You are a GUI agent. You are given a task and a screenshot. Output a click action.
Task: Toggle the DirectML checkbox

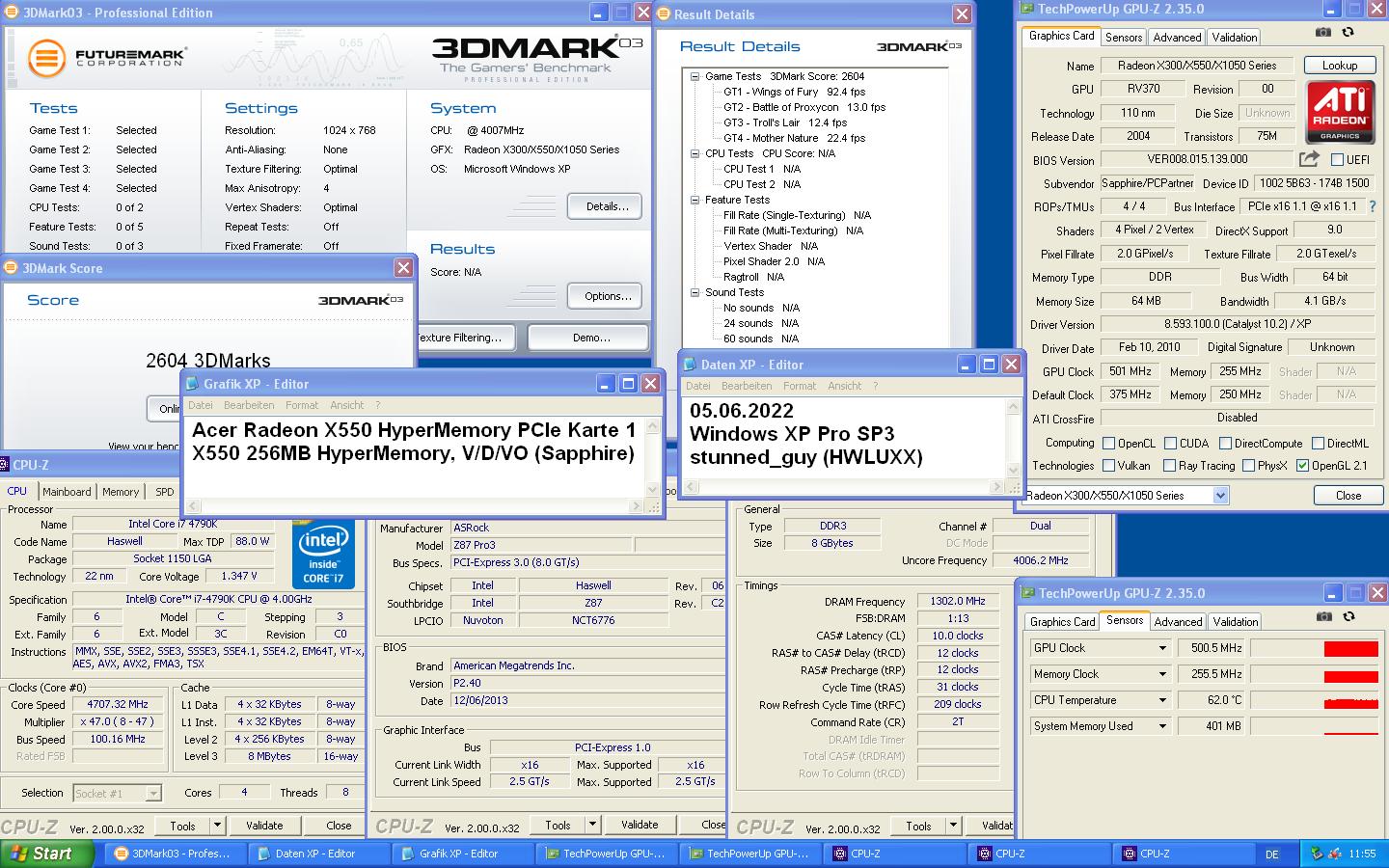[x=1318, y=444]
